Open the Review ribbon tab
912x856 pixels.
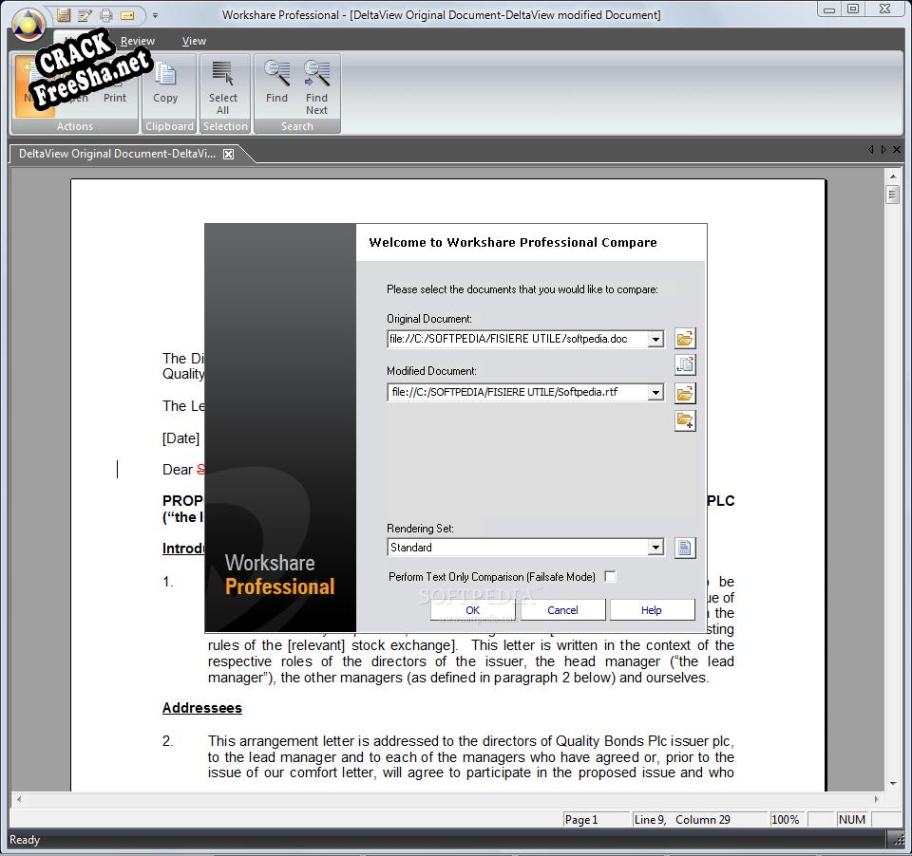coord(137,41)
